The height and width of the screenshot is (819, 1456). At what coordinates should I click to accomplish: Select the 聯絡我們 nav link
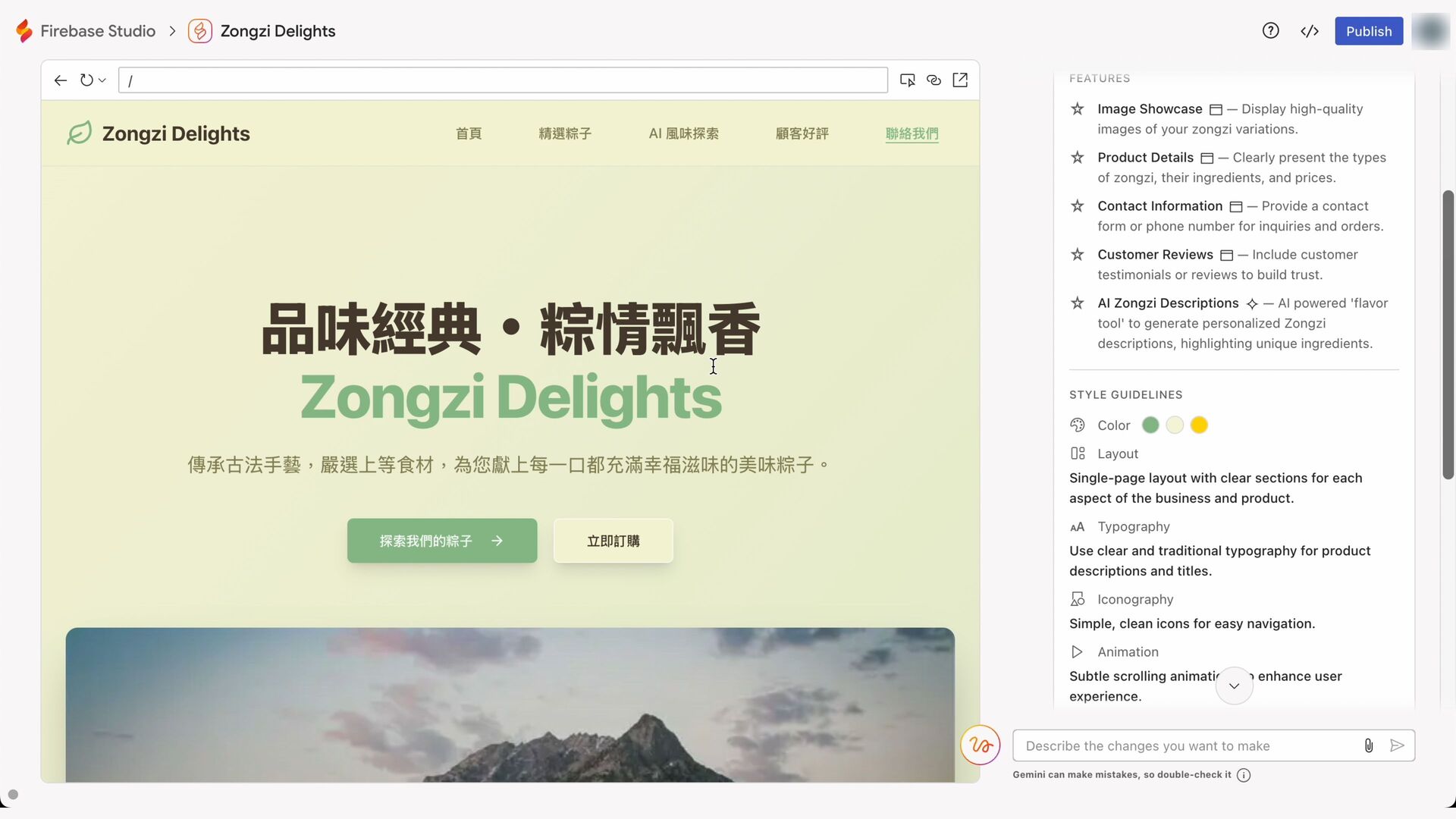pyautogui.click(x=912, y=133)
